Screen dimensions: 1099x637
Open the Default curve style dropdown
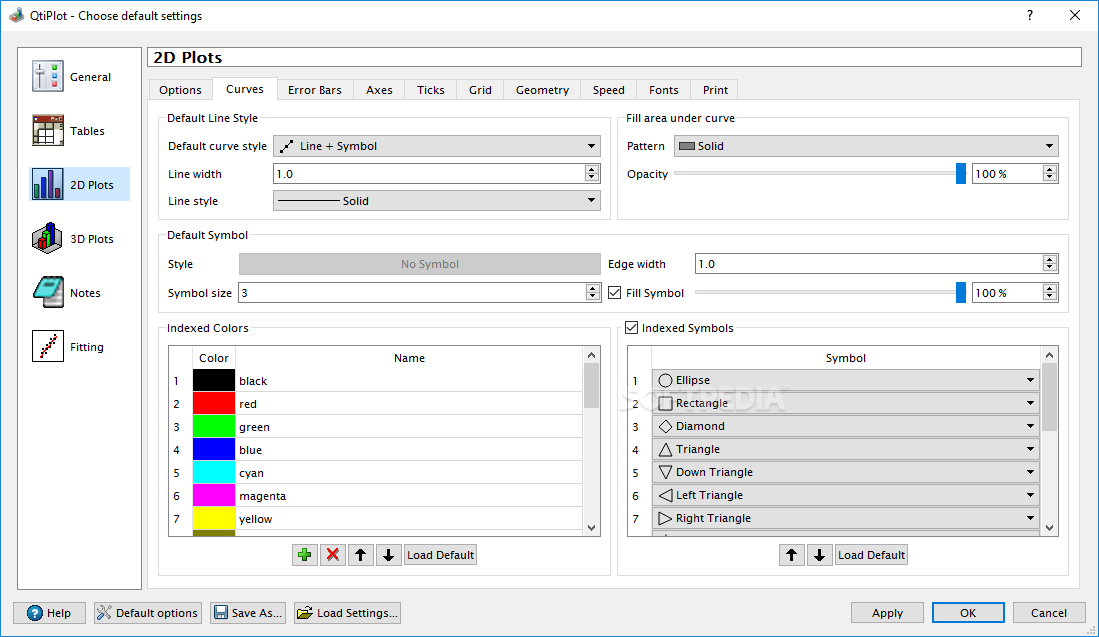pos(437,146)
